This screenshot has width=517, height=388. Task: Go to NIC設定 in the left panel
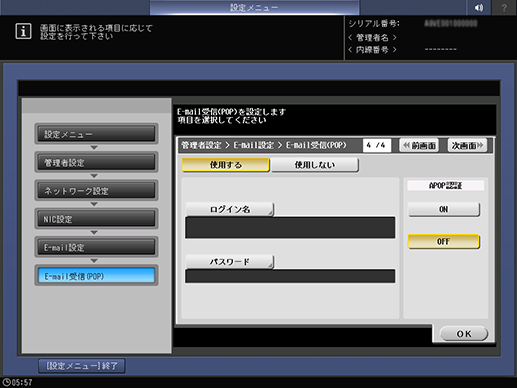click(96, 219)
